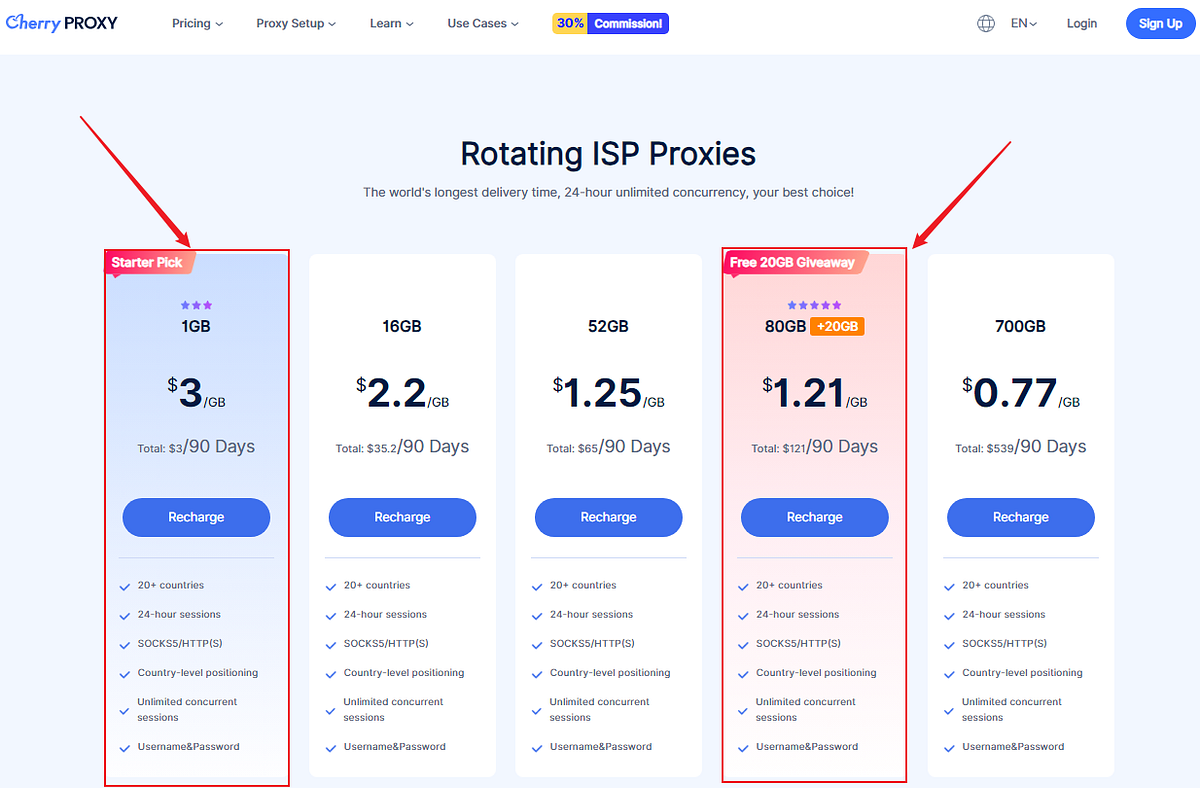
Task: Click the Free 20GB Giveaway ribbon
Action: [795, 262]
